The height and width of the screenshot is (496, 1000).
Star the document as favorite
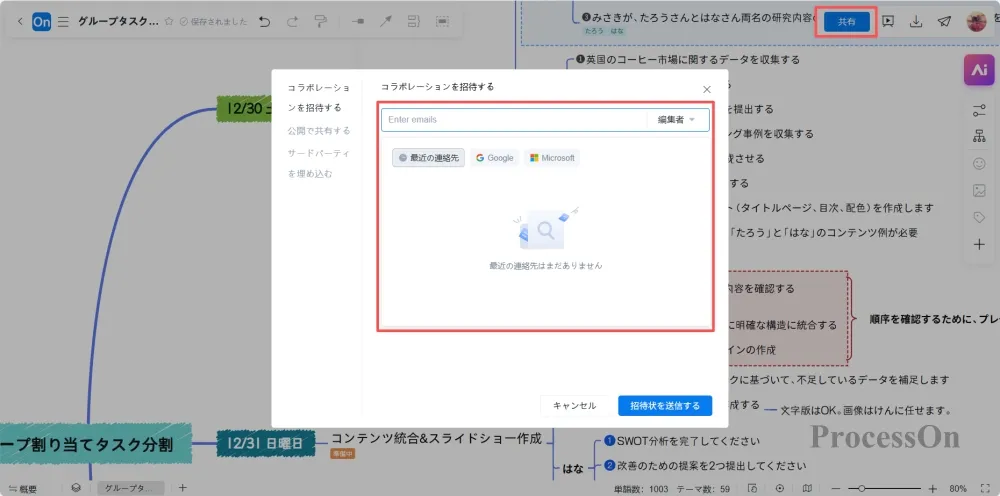click(x=168, y=21)
